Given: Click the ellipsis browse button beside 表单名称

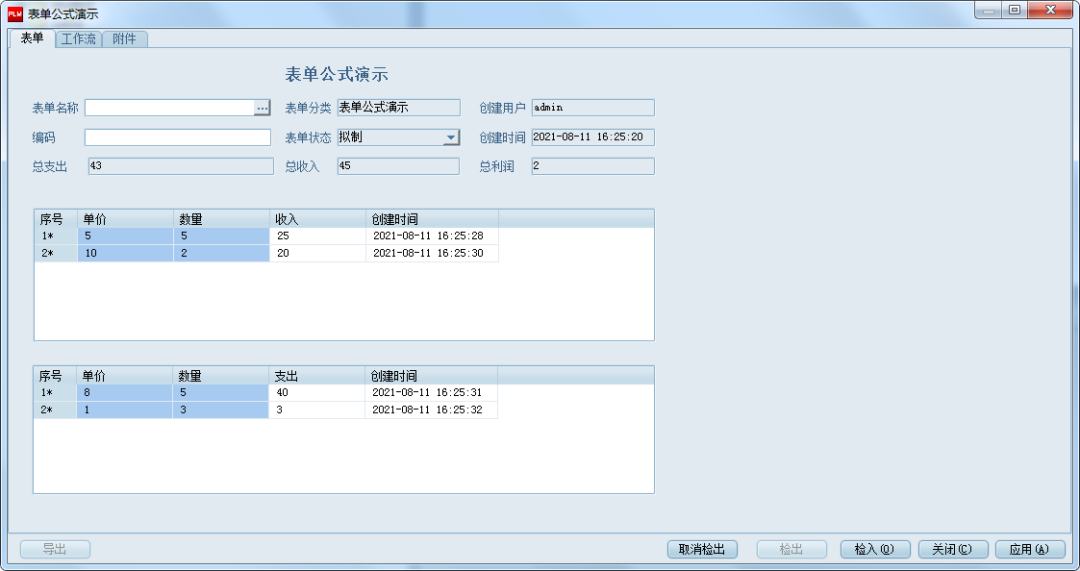Looking at the screenshot, I should click(x=263, y=108).
